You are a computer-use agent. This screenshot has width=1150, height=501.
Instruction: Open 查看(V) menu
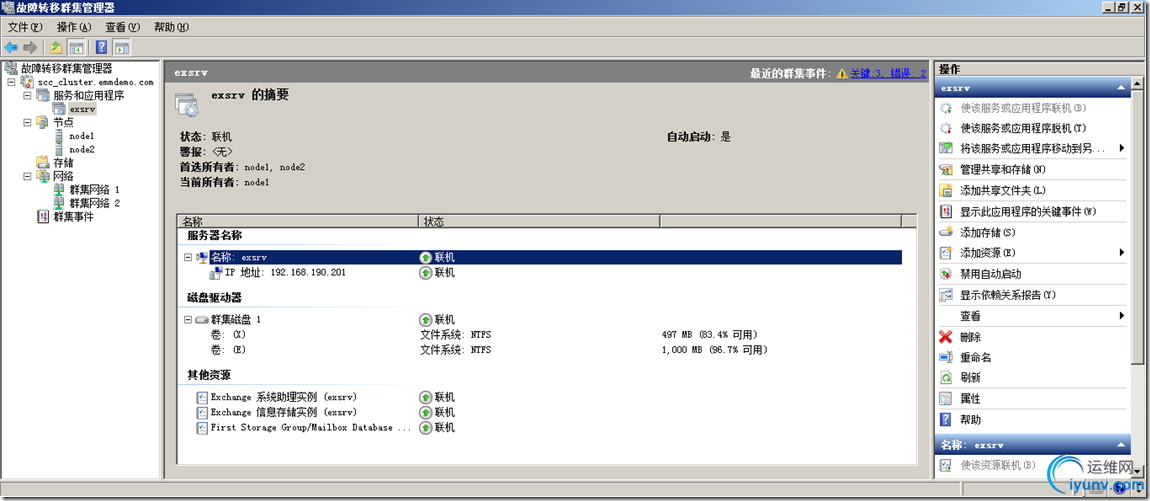click(x=122, y=27)
